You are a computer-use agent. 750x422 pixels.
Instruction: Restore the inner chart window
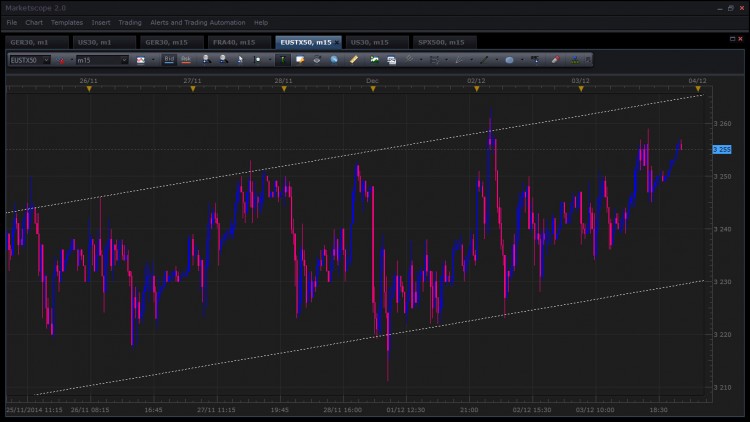tap(732, 39)
